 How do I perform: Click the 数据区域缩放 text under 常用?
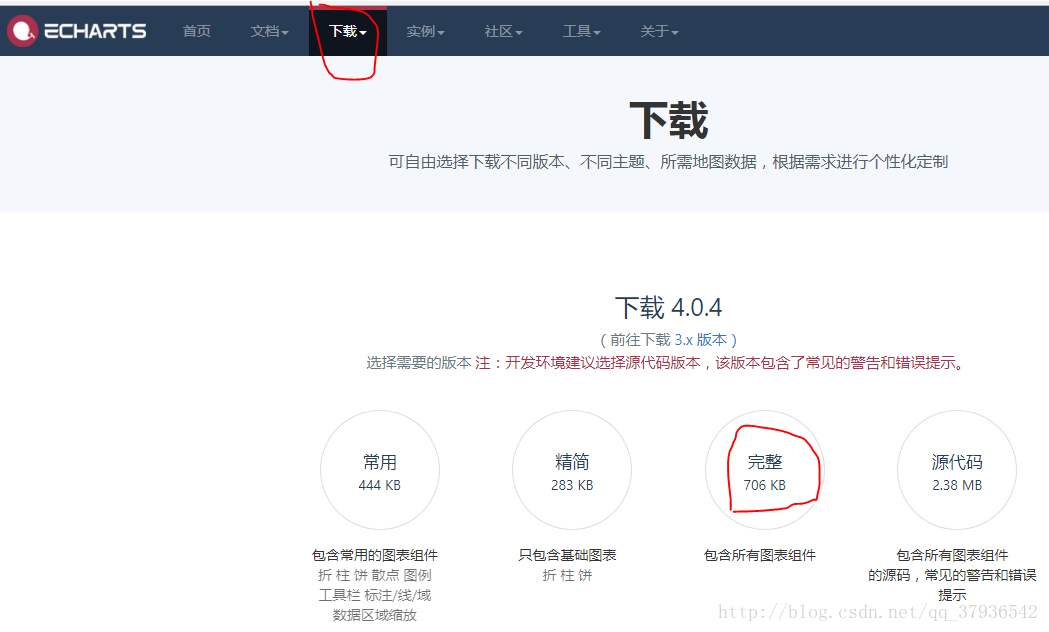click(x=375, y=615)
